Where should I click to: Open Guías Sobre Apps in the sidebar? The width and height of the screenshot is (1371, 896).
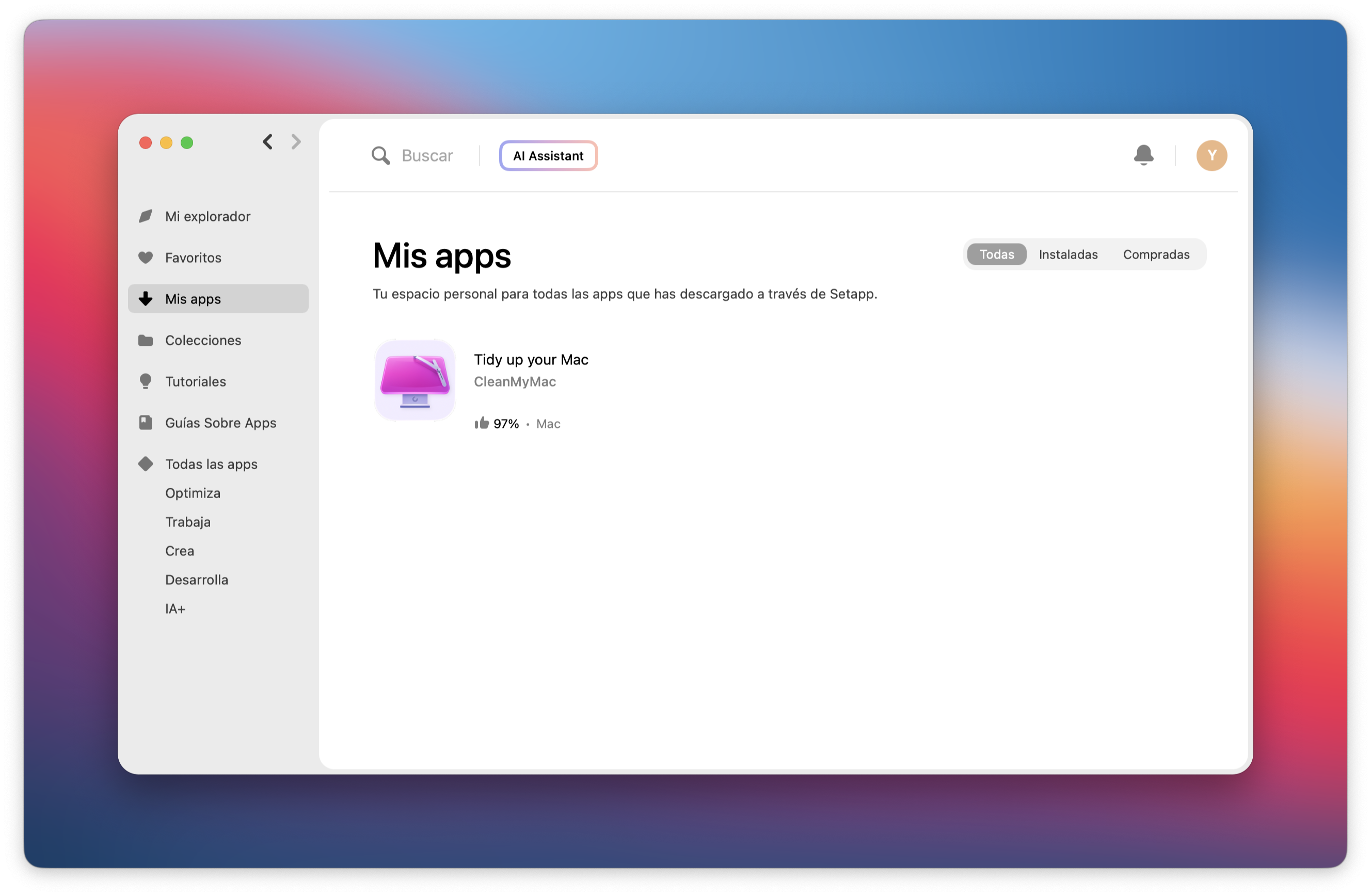click(218, 423)
